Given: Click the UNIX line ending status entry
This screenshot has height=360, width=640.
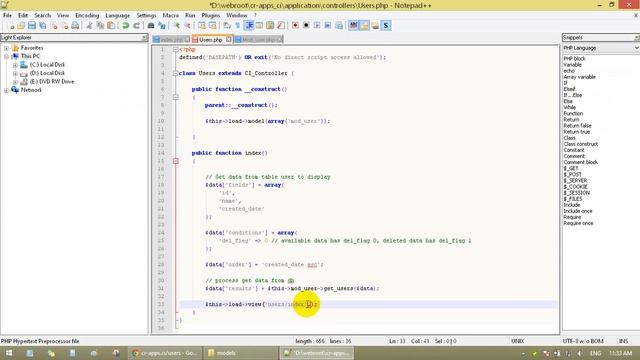Looking at the screenshot, I should click(x=518, y=341).
